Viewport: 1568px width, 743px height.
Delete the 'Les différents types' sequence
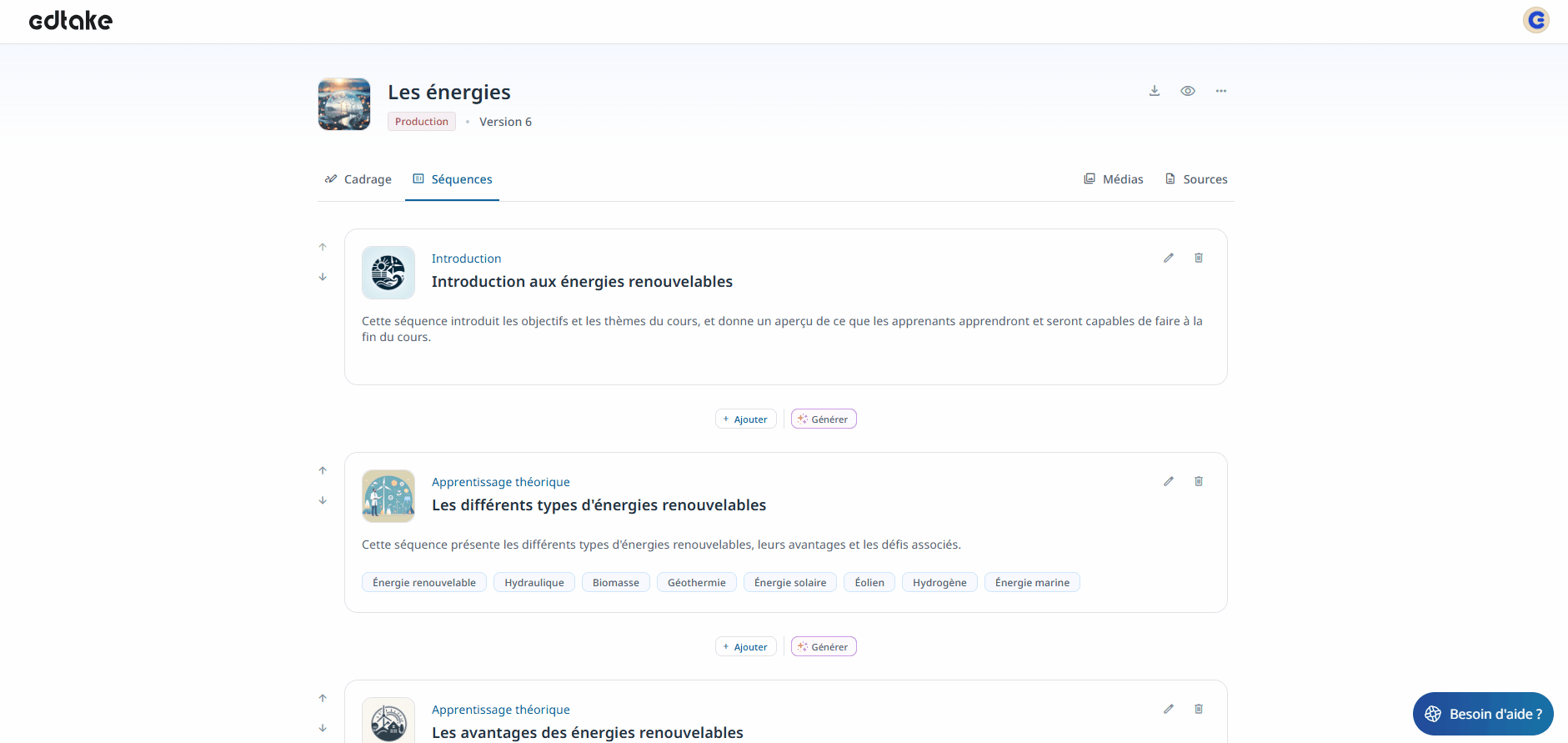pos(1199,481)
